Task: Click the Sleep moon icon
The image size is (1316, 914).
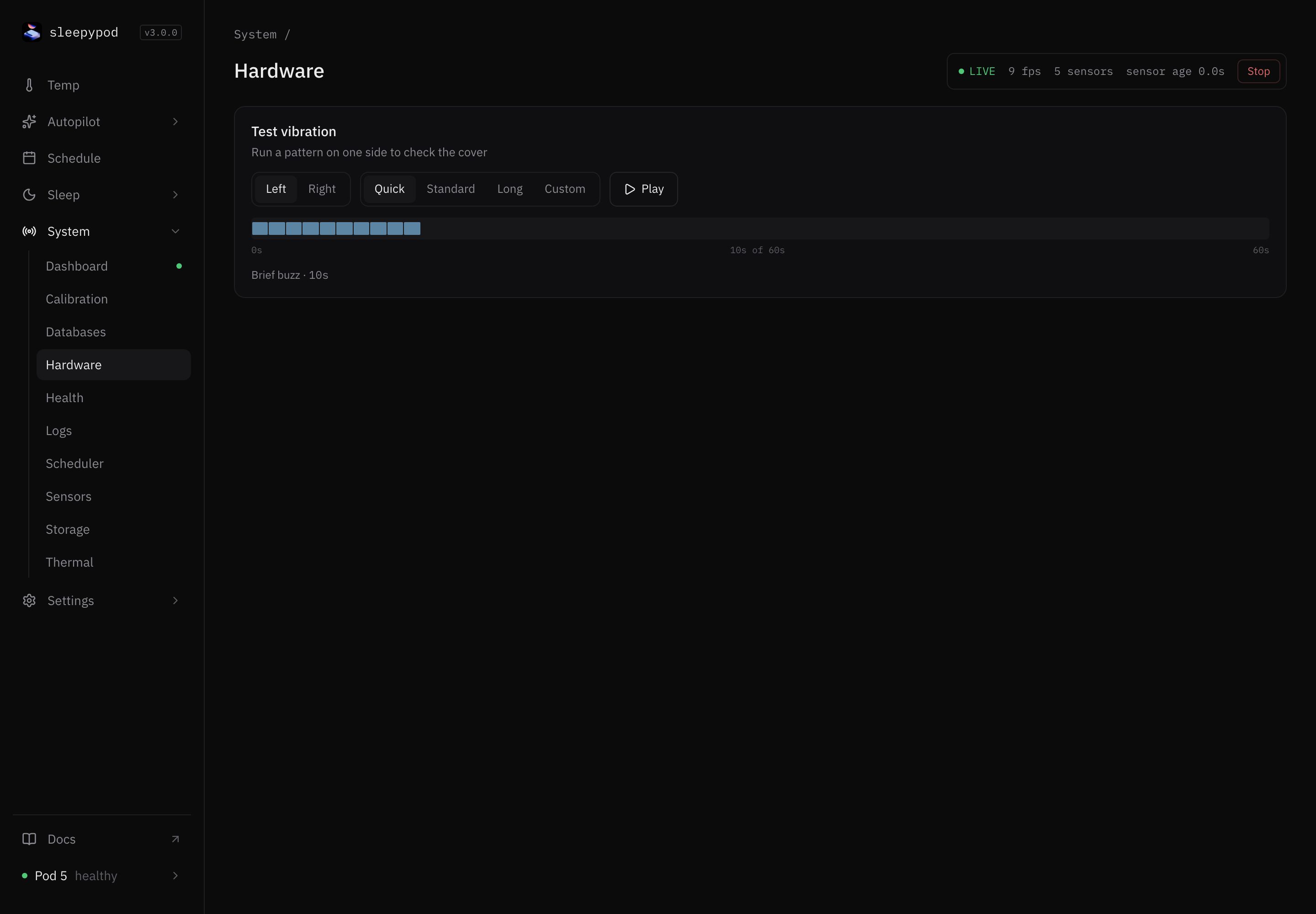Action: click(x=29, y=195)
